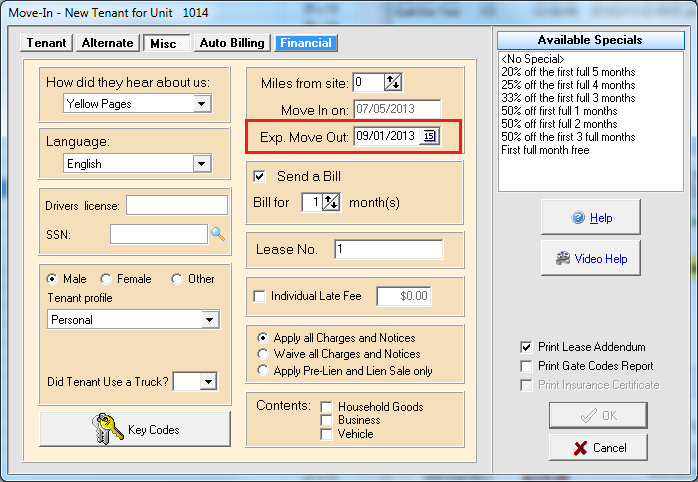The width and height of the screenshot is (698, 482).
Task: Select the Female radio button
Action: 106,279
